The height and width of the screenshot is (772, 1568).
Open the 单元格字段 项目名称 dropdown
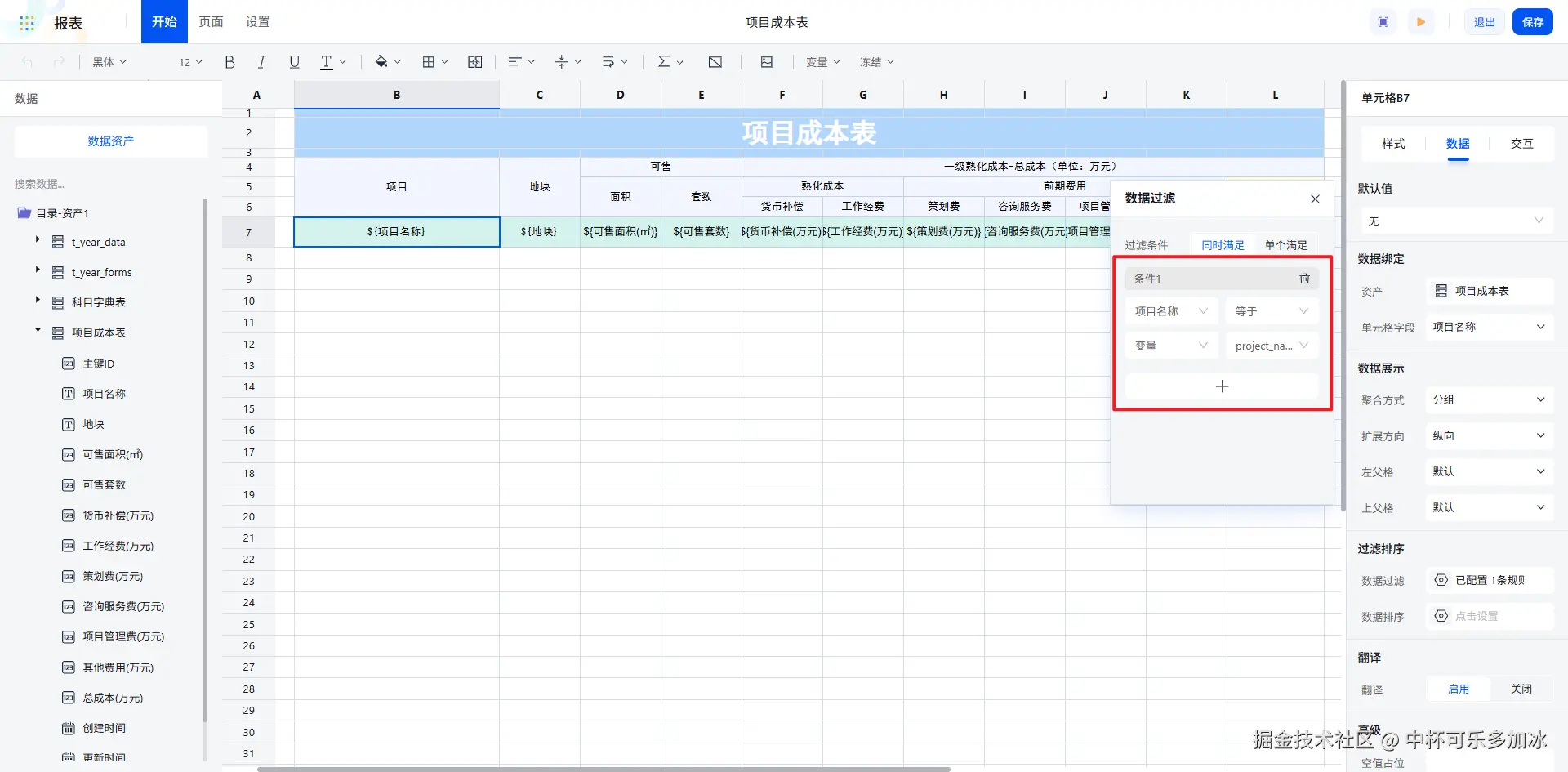pyautogui.click(x=1490, y=327)
